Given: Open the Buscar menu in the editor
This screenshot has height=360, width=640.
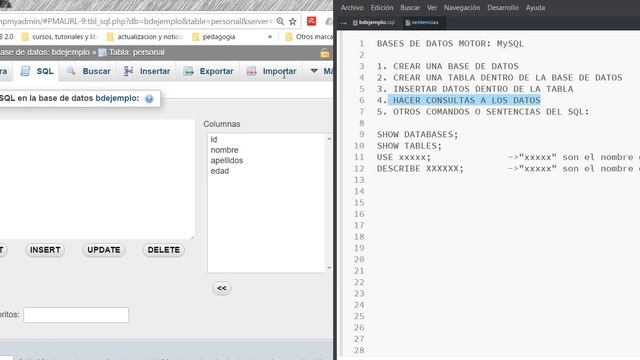Looking at the screenshot, I should coord(410,8).
